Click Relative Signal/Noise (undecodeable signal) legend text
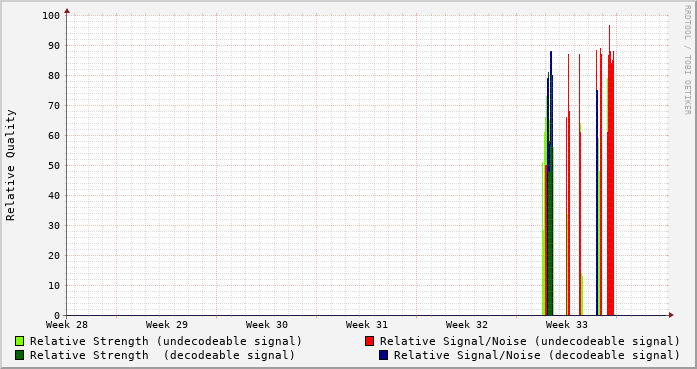 point(530,341)
